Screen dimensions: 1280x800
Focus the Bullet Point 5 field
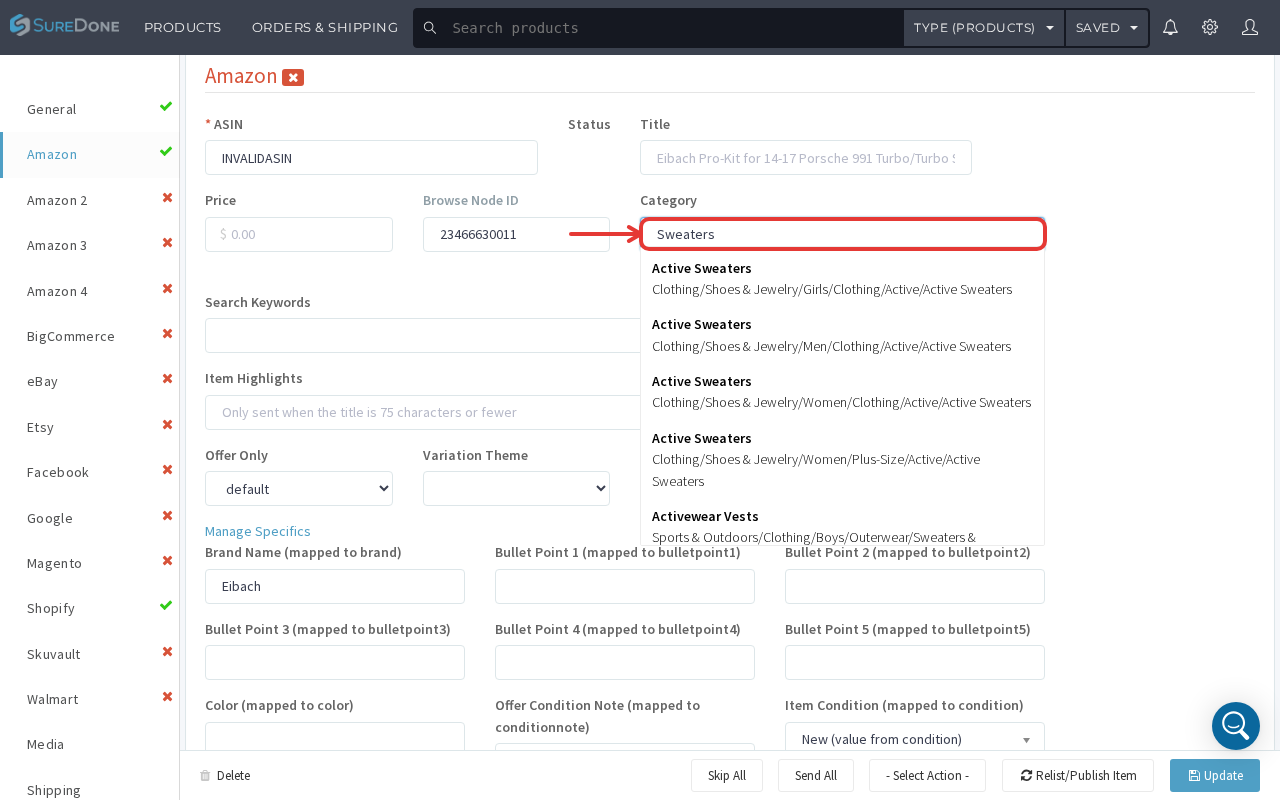pos(915,662)
